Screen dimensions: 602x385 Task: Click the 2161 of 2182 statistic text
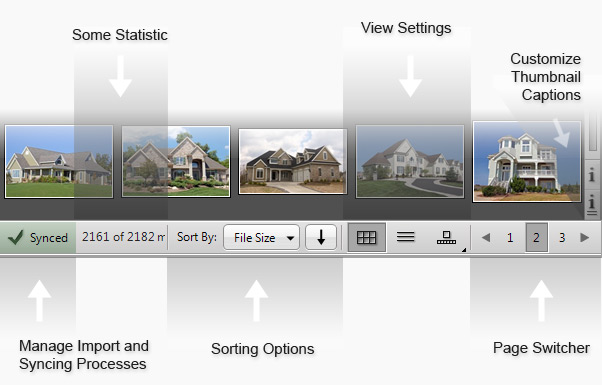pos(123,237)
